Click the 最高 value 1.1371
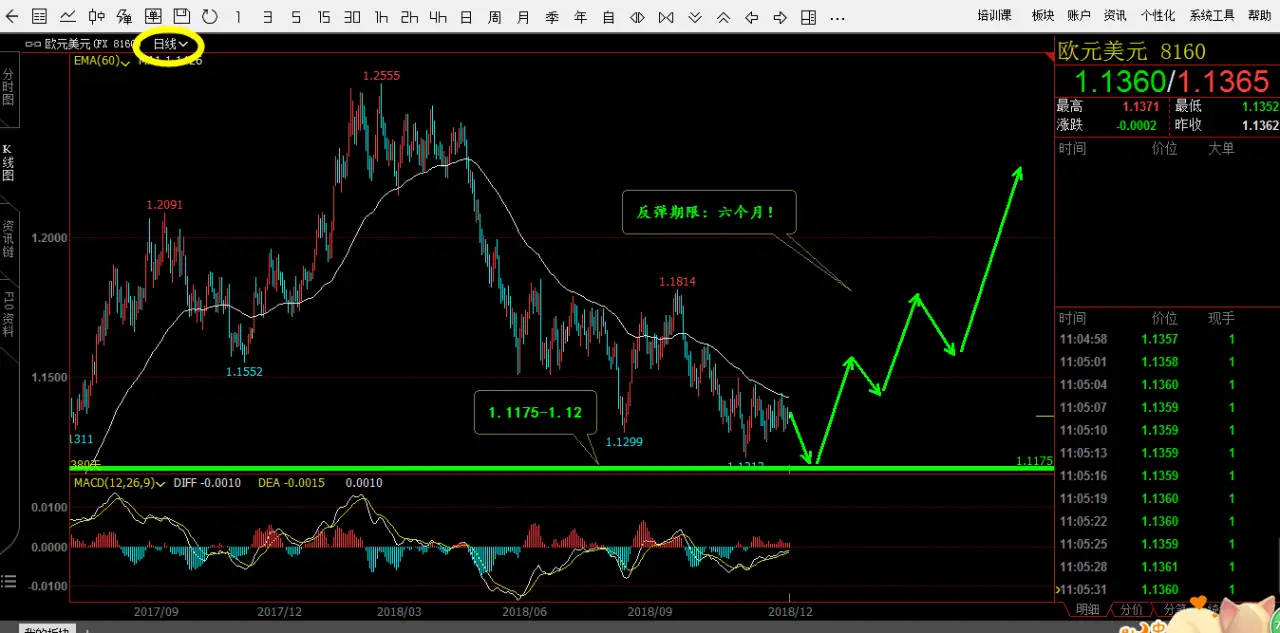The image size is (1280, 633). (1140, 106)
